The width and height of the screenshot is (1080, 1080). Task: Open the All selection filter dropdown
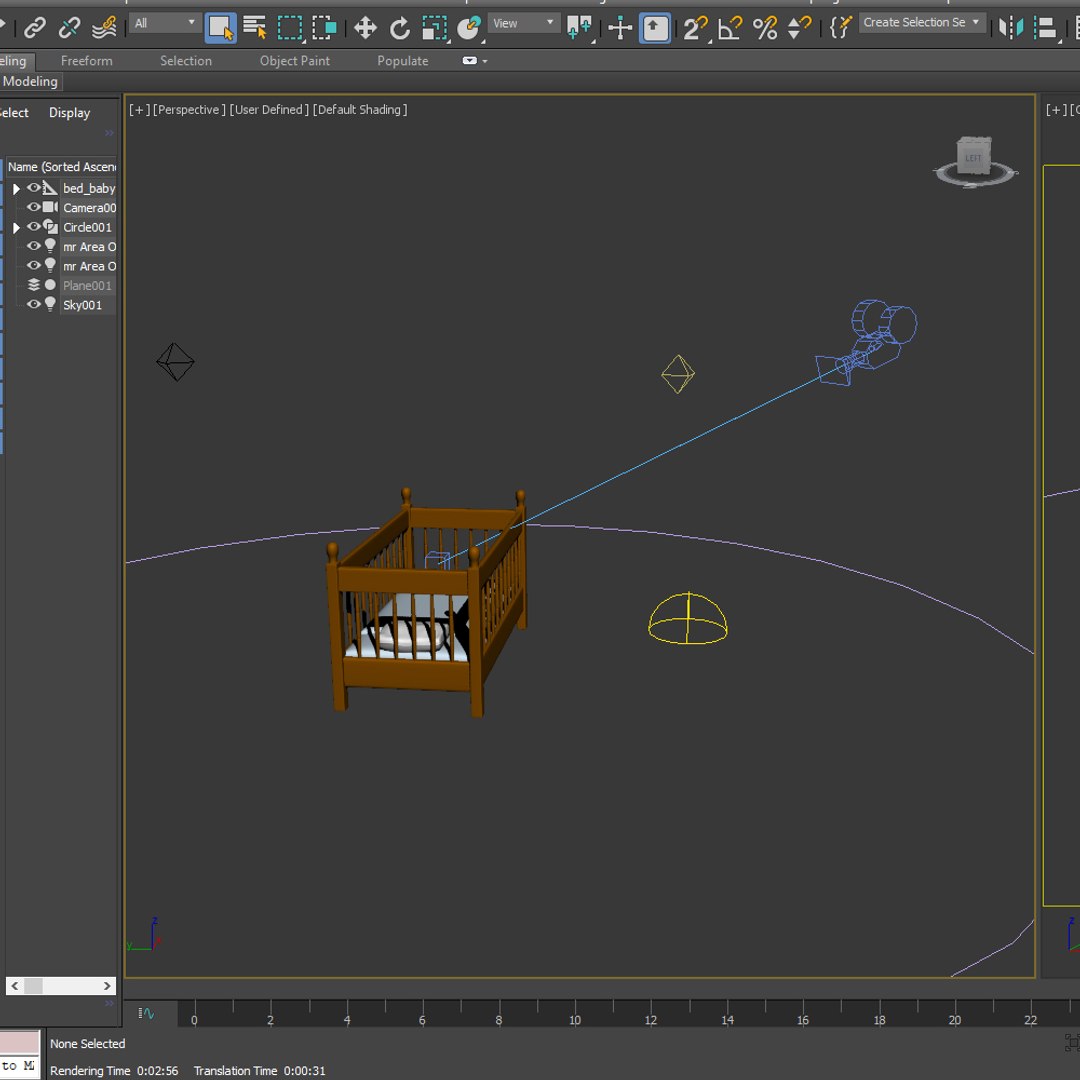165,23
